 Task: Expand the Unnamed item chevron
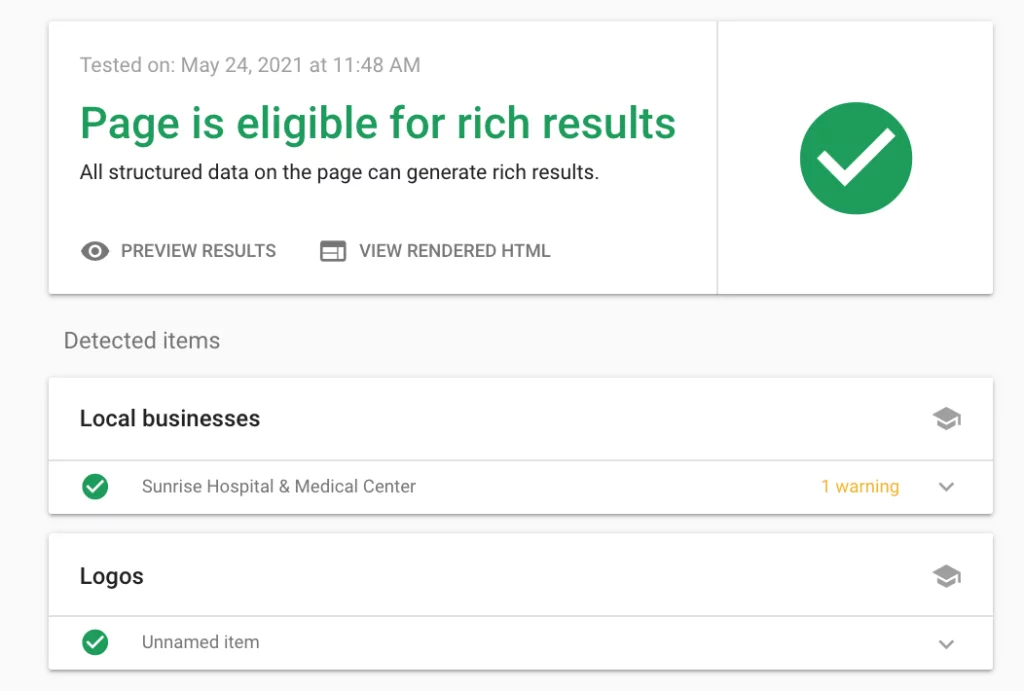click(x=946, y=643)
